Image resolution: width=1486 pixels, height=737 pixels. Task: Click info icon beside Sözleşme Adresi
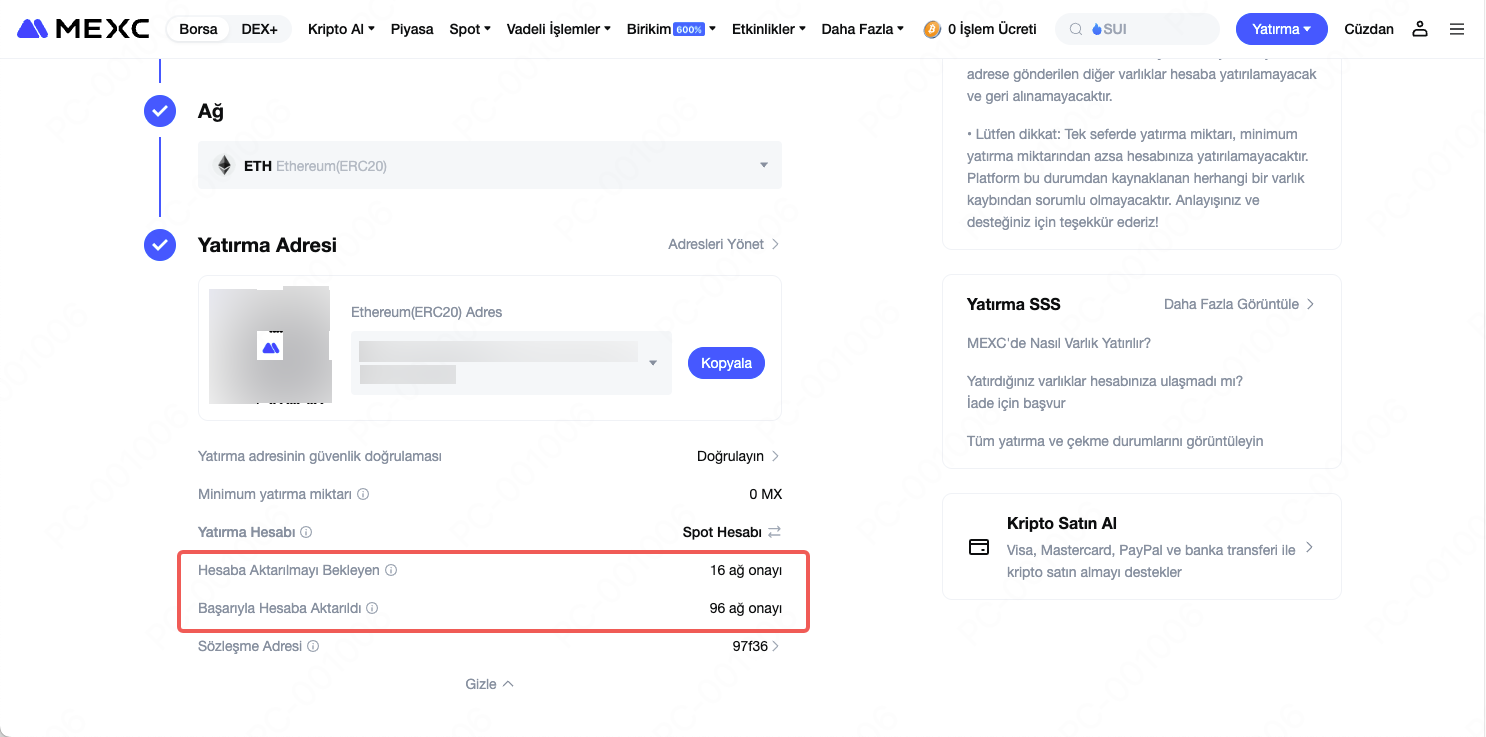click(x=313, y=646)
